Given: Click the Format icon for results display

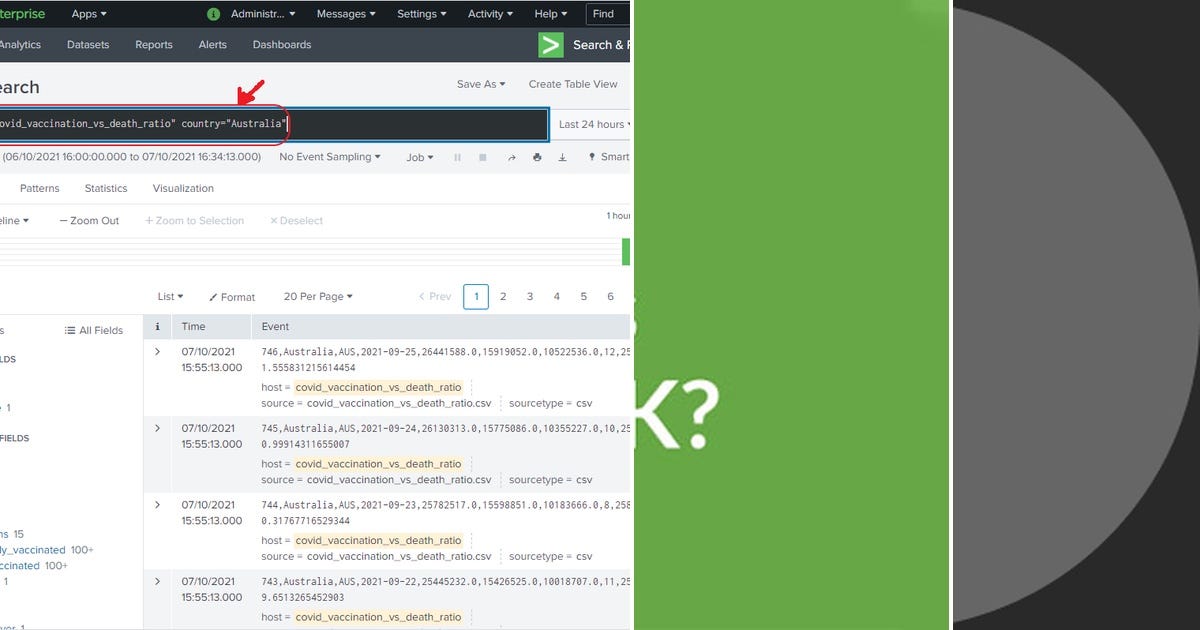Looking at the screenshot, I should [x=231, y=296].
